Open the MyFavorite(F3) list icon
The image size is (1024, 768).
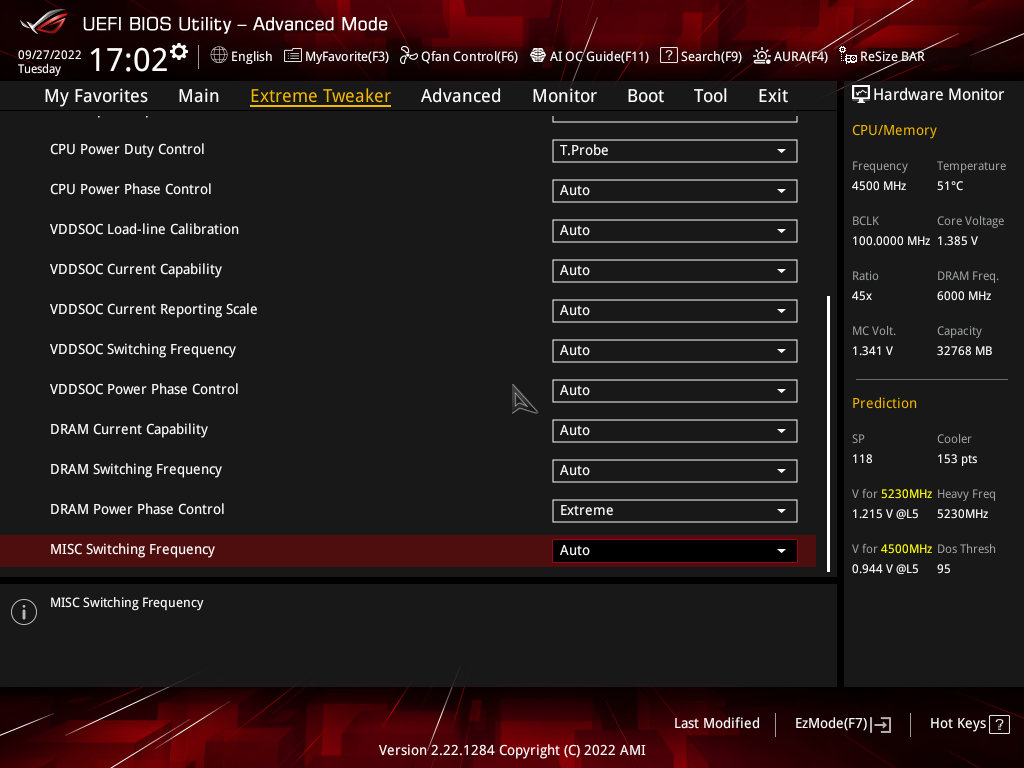293,56
